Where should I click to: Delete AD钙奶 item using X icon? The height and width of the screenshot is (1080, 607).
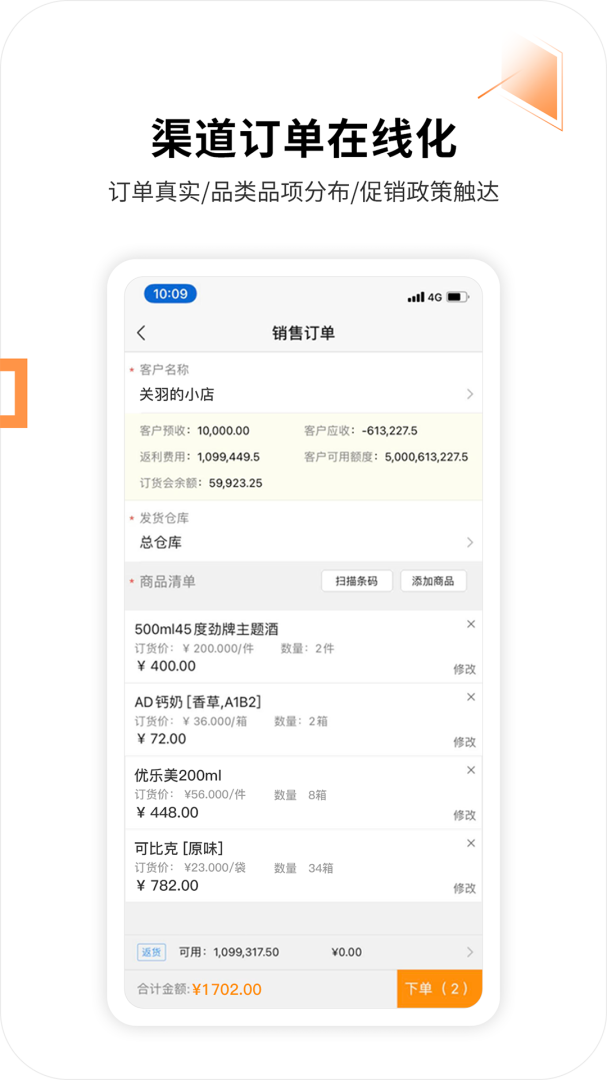(471, 697)
